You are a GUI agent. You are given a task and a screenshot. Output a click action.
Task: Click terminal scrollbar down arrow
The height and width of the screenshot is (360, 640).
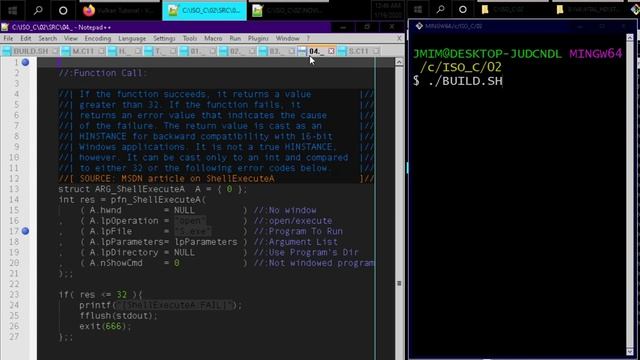(630, 351)
